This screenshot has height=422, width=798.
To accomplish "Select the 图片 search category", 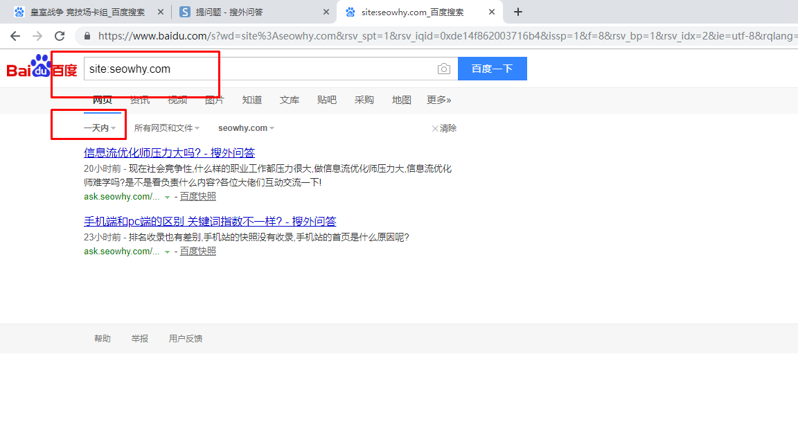I will [x=214, y=100].
